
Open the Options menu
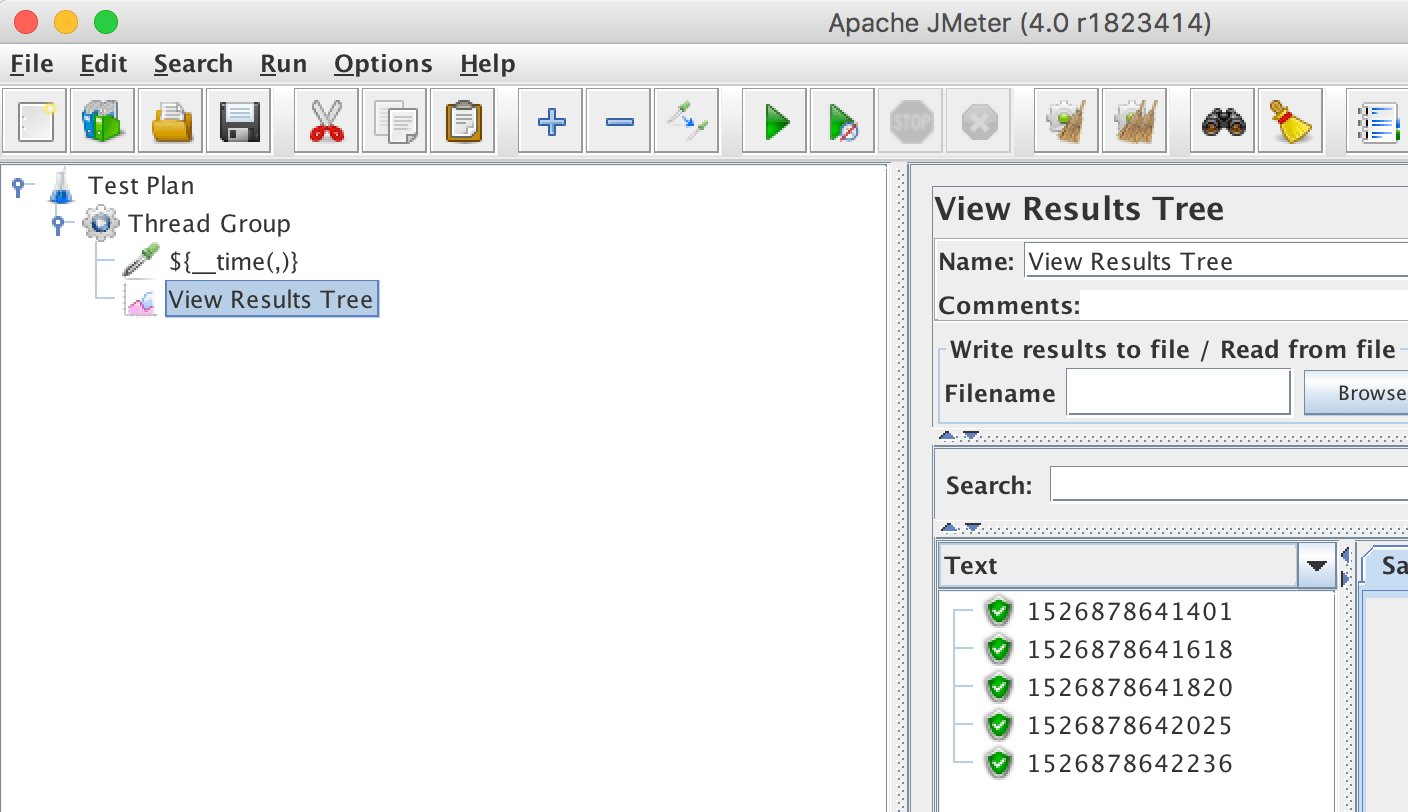(x=383, y=64)
